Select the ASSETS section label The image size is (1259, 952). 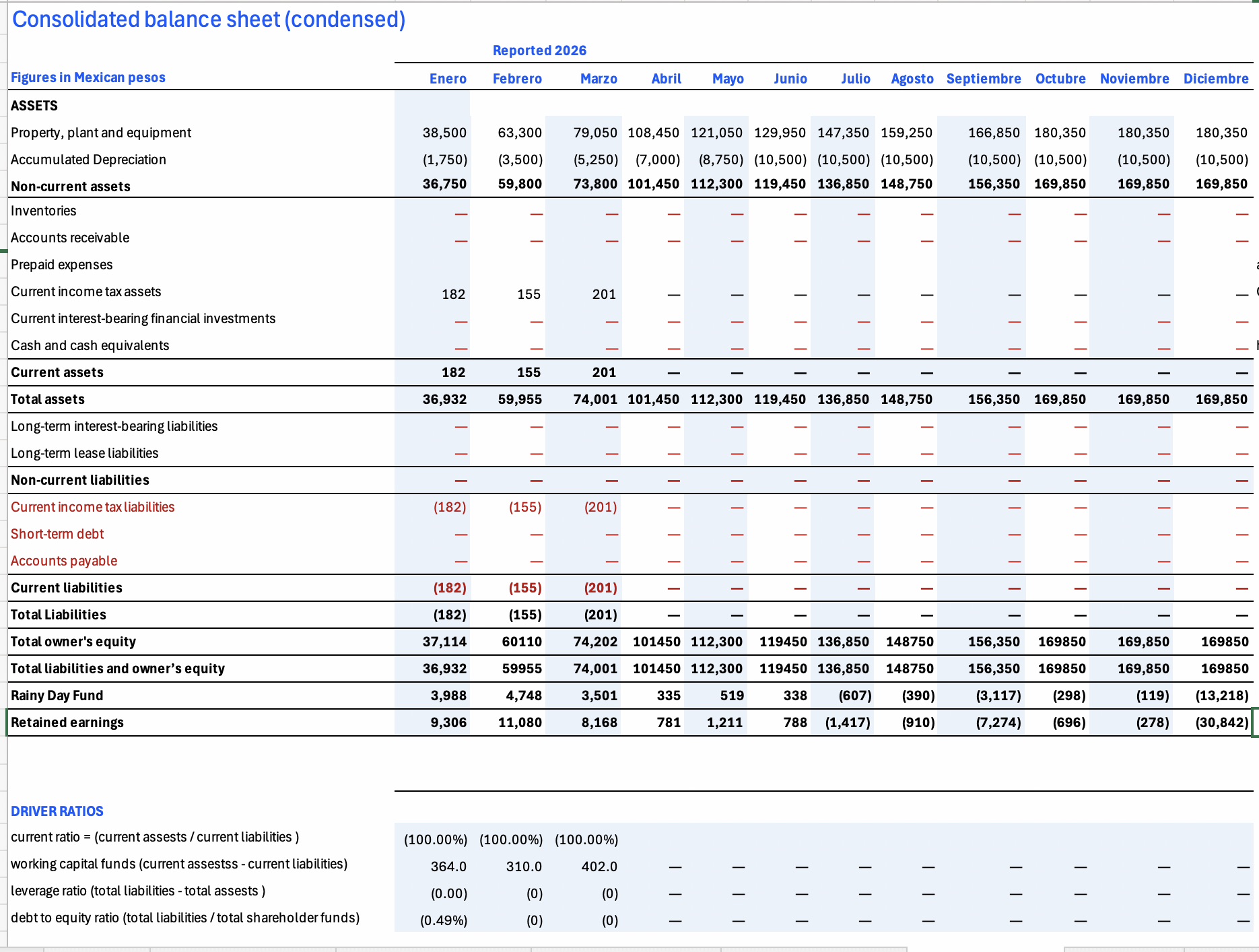coord(34,106)
